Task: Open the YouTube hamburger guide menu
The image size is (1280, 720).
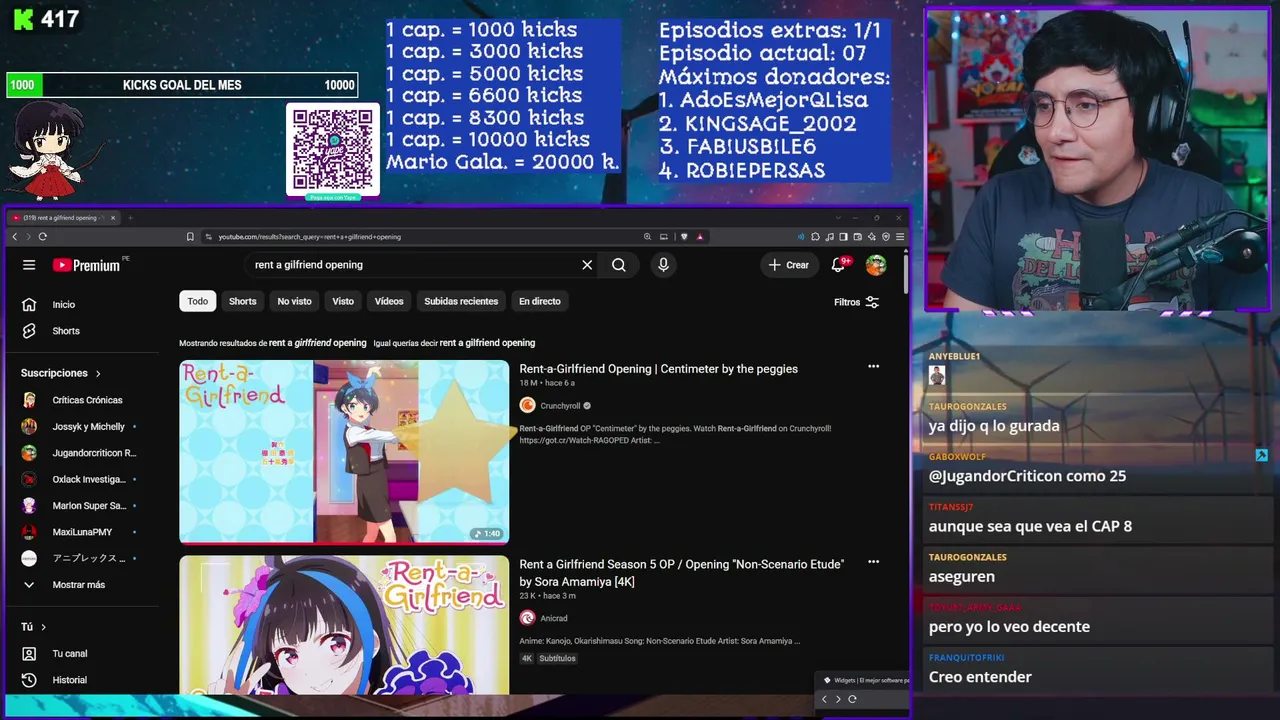Action: click(29, 265)
